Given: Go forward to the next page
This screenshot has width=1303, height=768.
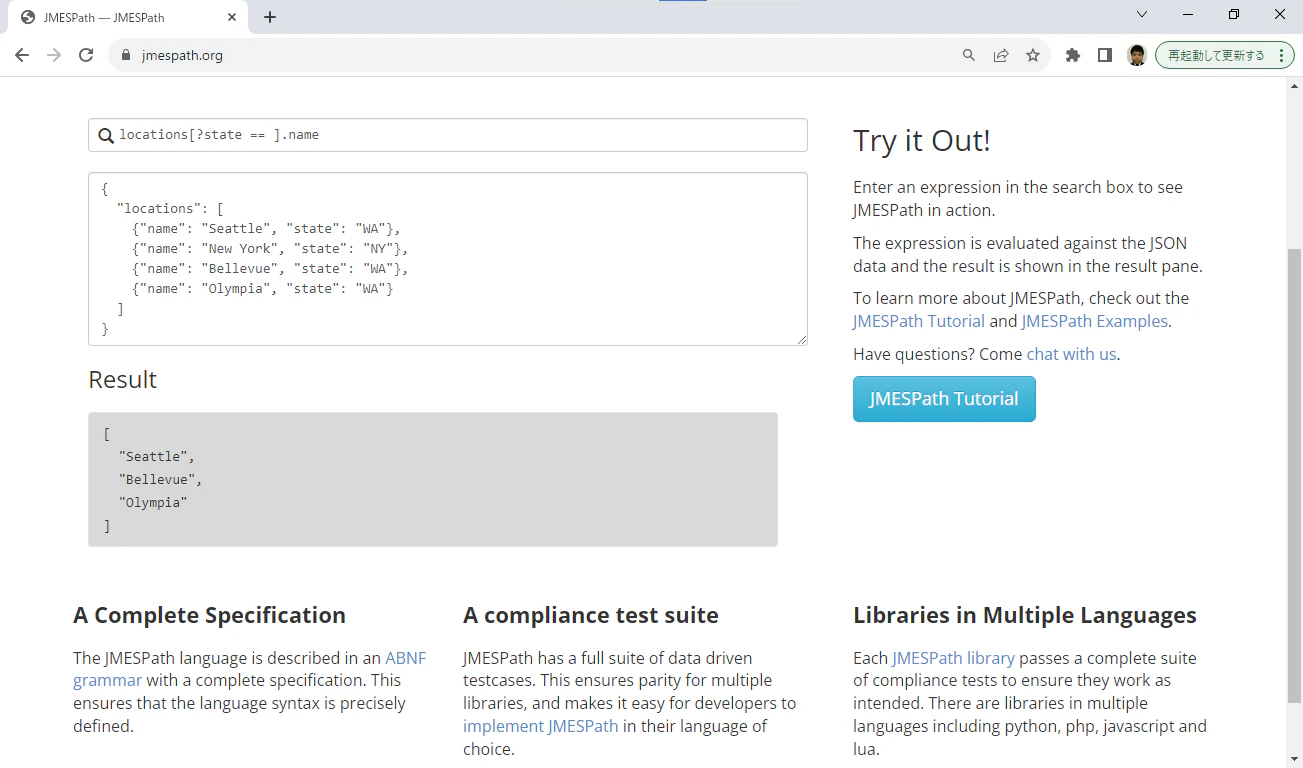Looking at the screenshot, I should coord(54,55).
